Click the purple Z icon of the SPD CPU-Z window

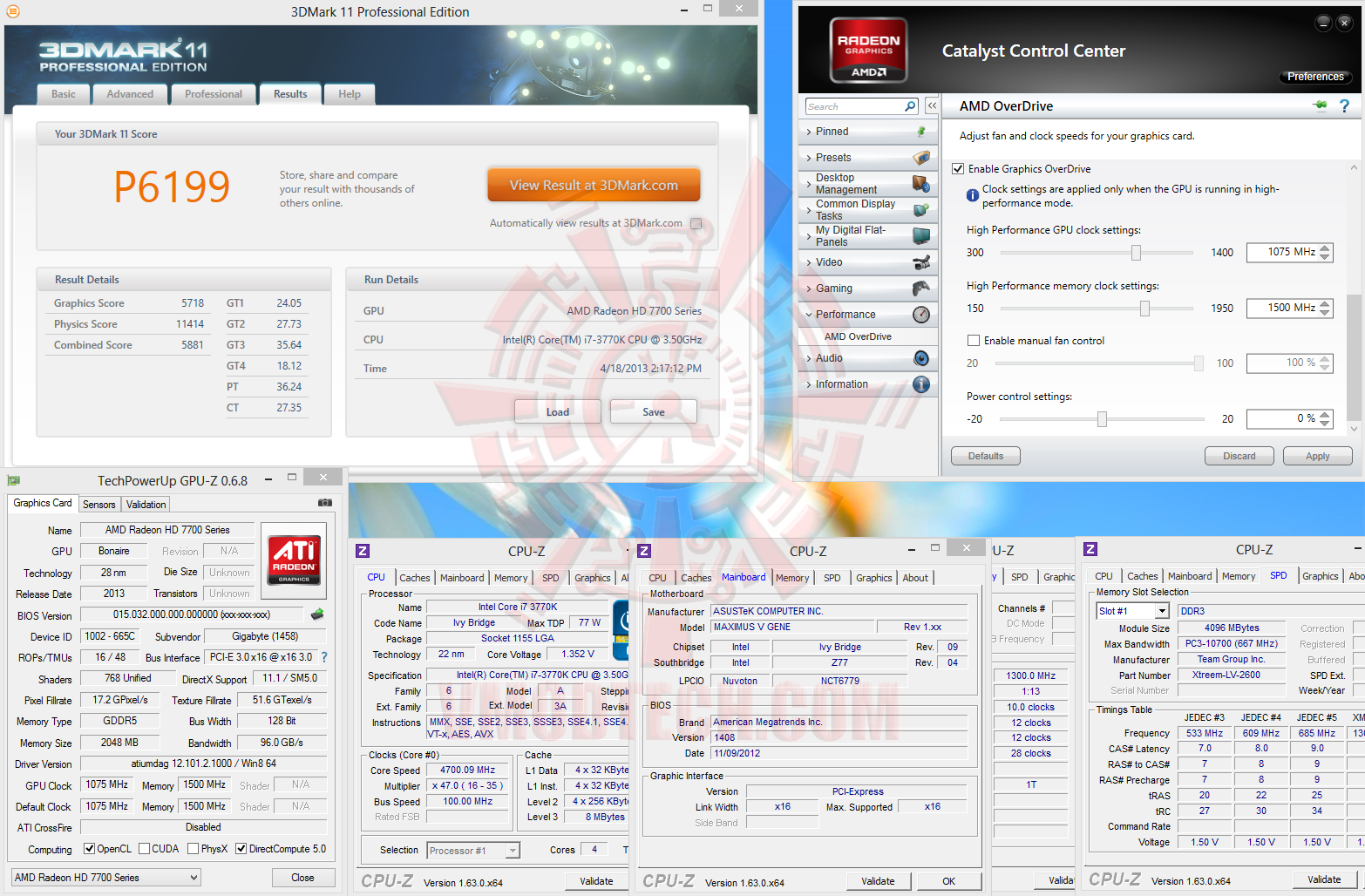[x=1090, y=549]
